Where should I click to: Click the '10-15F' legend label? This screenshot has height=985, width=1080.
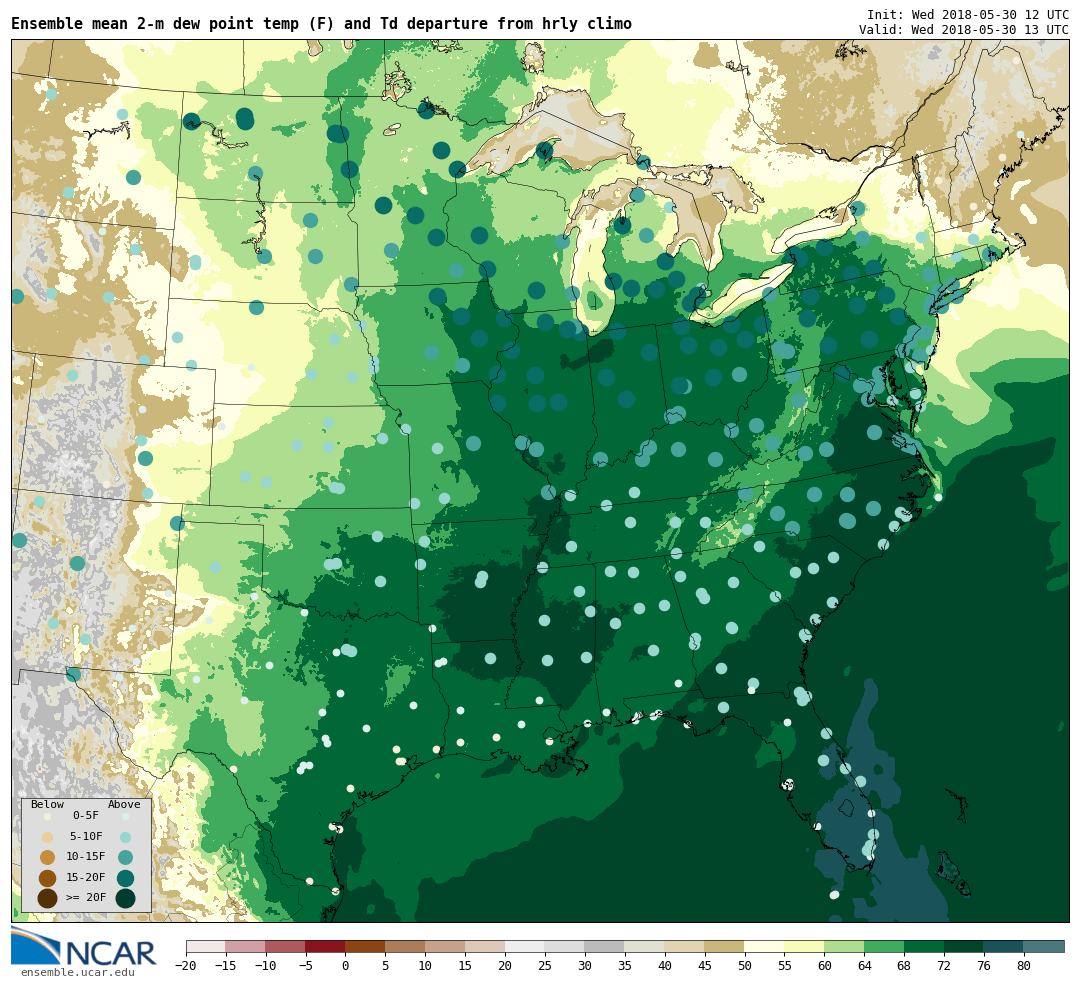[x=86, y=857]
